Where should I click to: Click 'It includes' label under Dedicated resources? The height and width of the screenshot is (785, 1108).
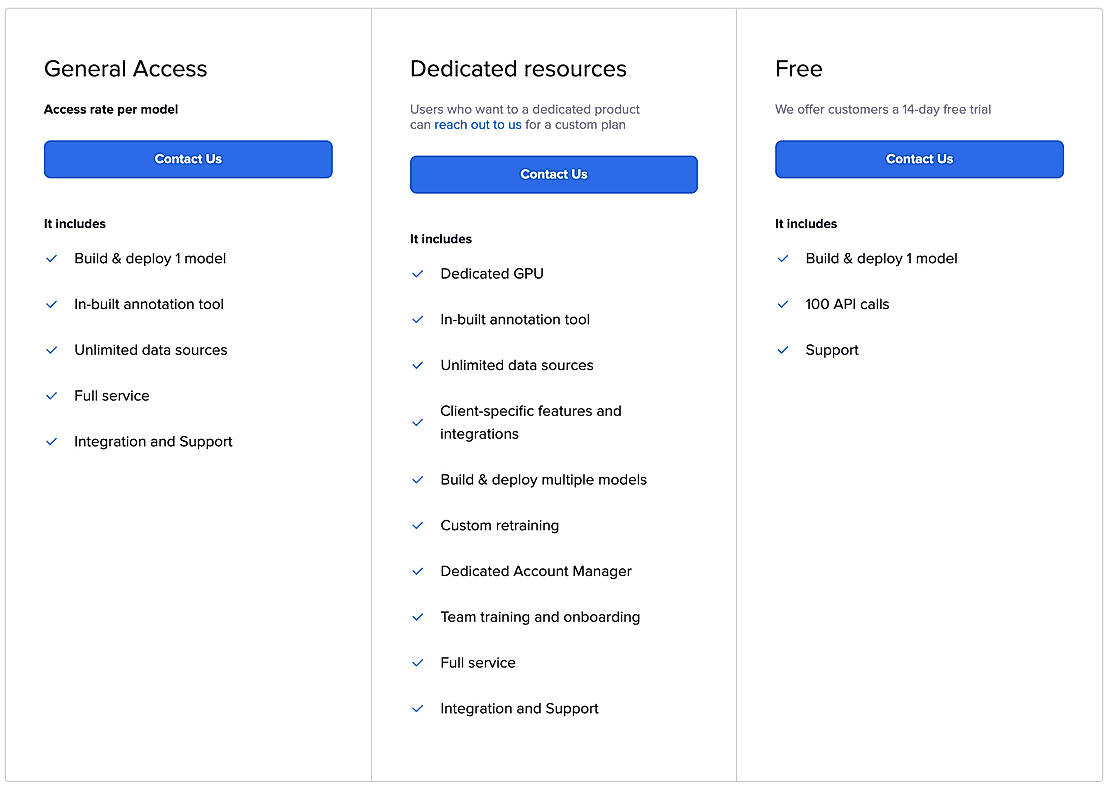(x=441, y=239)
